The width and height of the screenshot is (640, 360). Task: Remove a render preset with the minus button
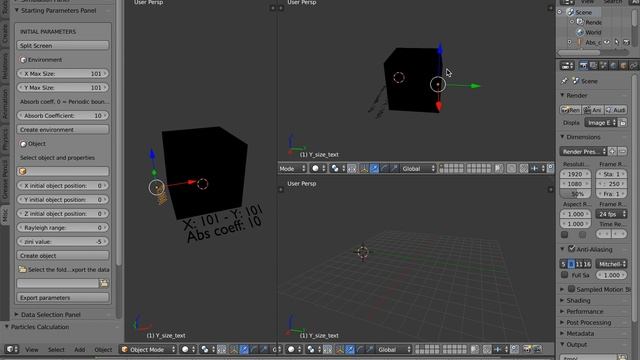[622, 151]
